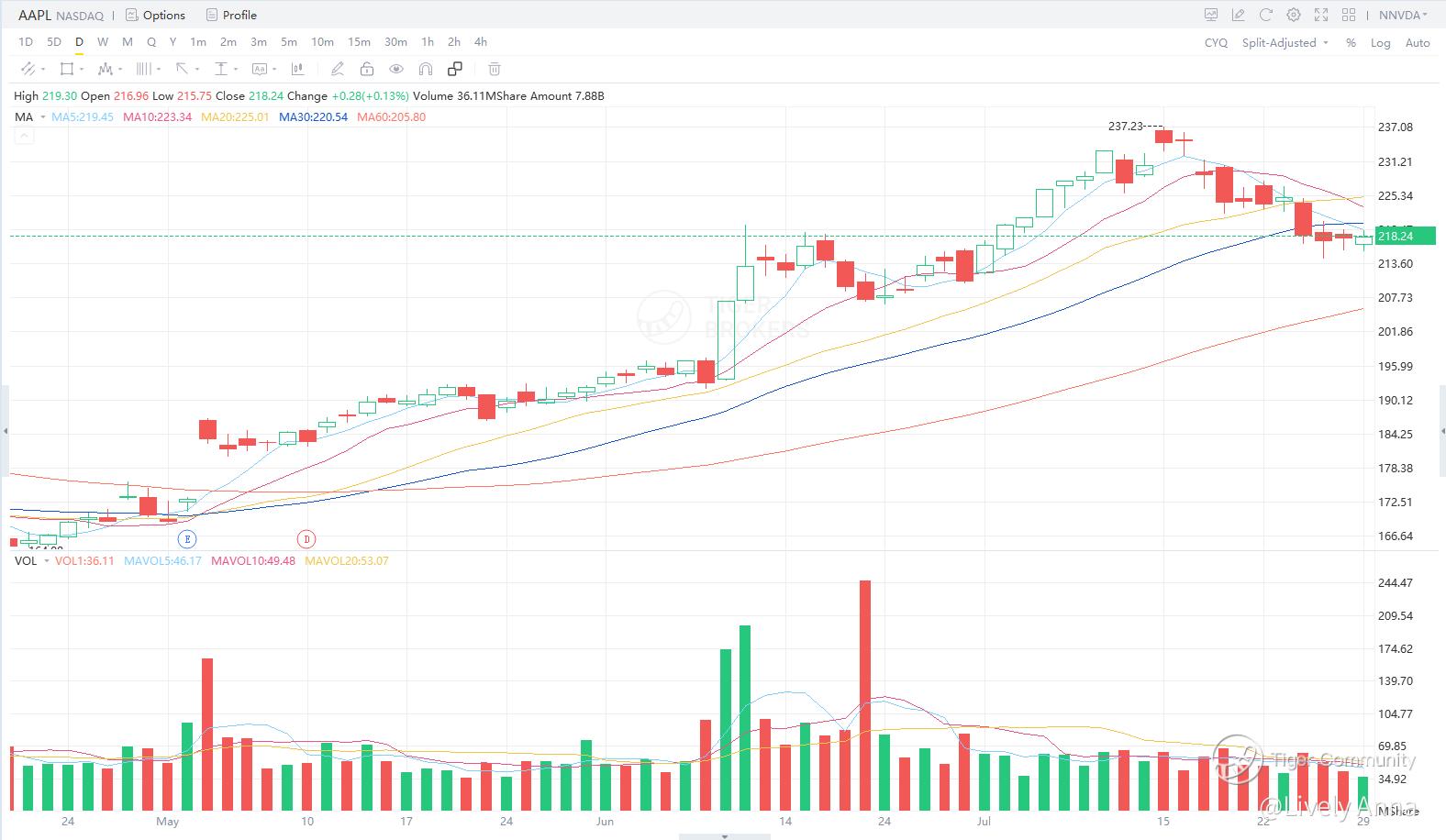Collapse the indicator legend with the small arrow box

24,136
